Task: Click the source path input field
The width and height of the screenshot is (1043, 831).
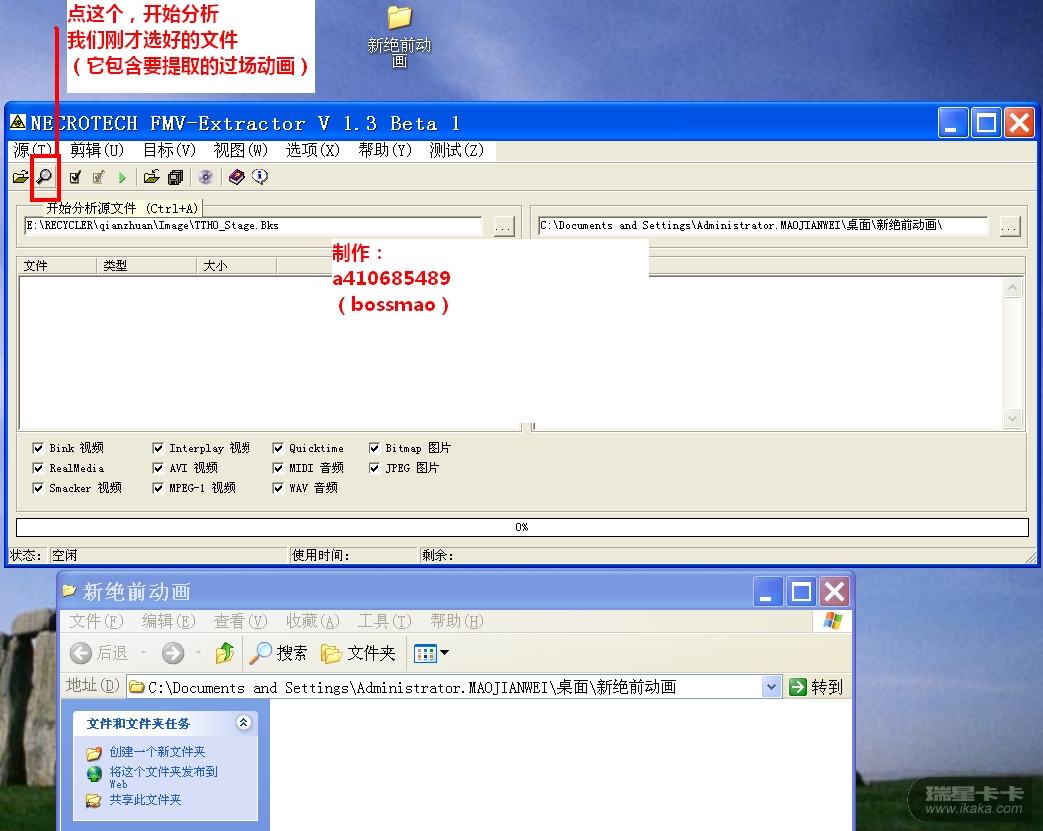Action: point(253,226)
